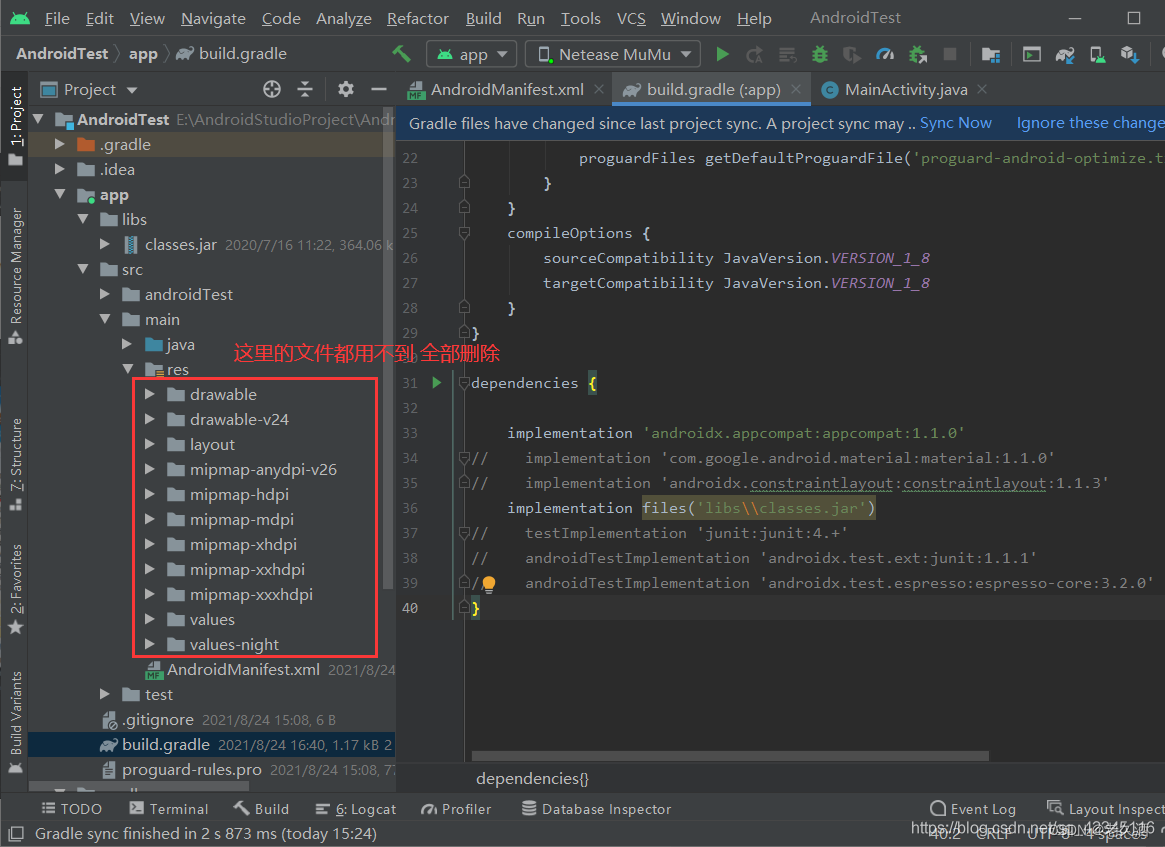
Task: Expand the androidTest folder
Action: (105, 294)
